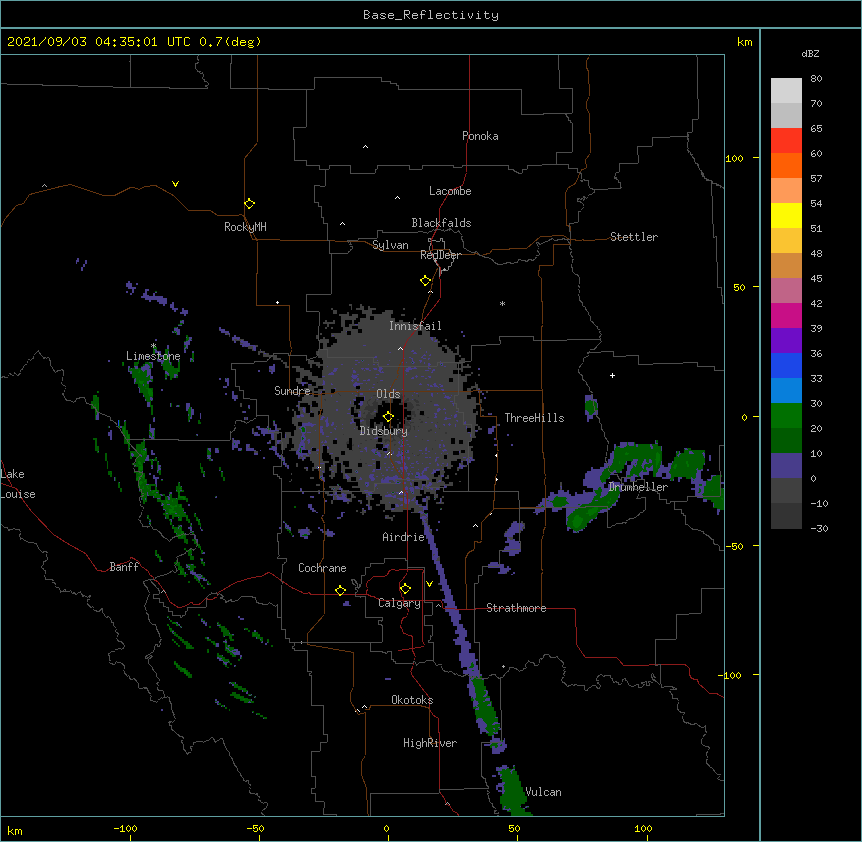Image resolution: width=862 pixels, height=842 pixels.
Task: Select the magenta 39-42 dBZ legend swatch
Action: (x=786, y=315)
